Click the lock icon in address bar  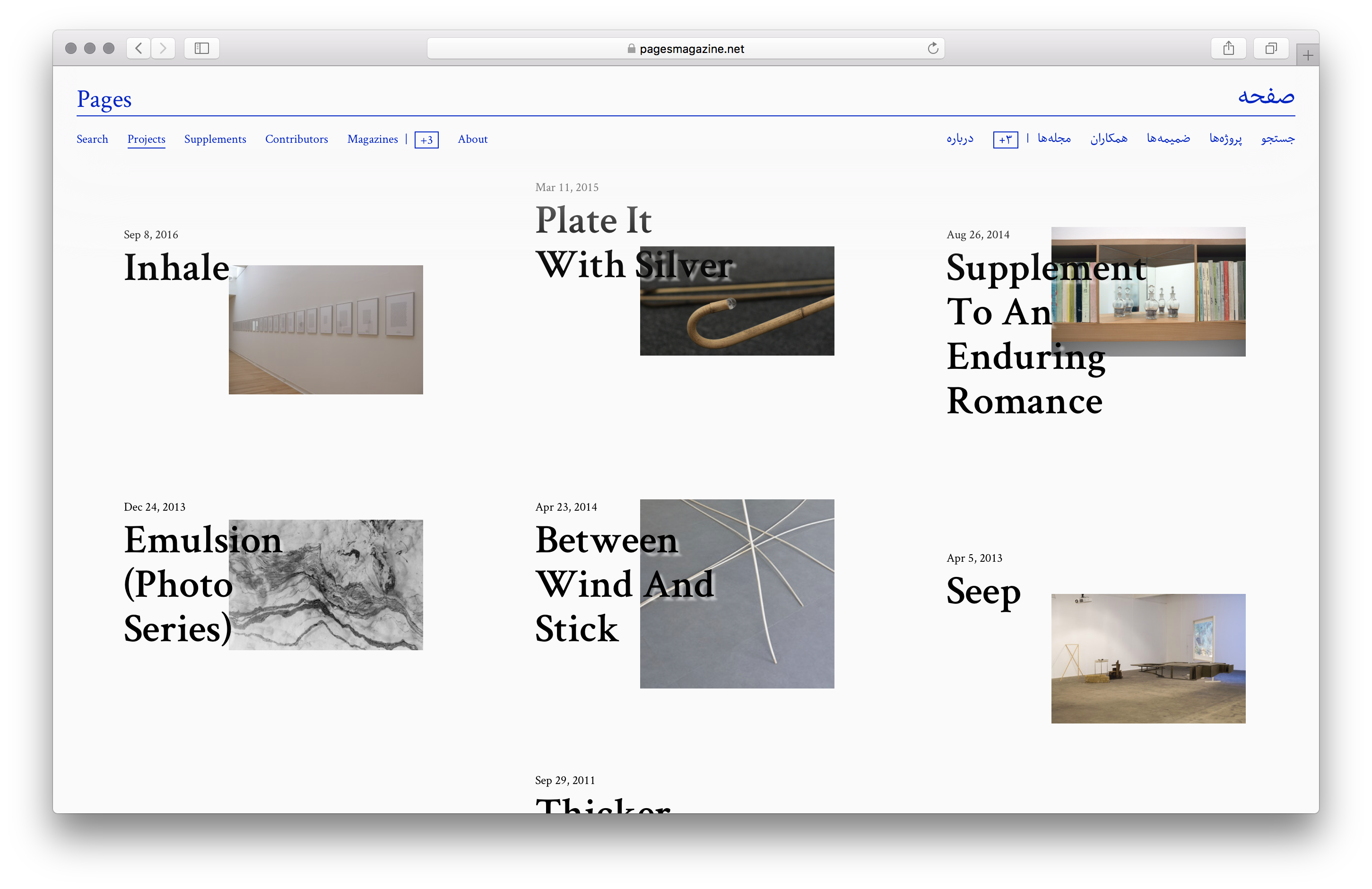(631, 49)
